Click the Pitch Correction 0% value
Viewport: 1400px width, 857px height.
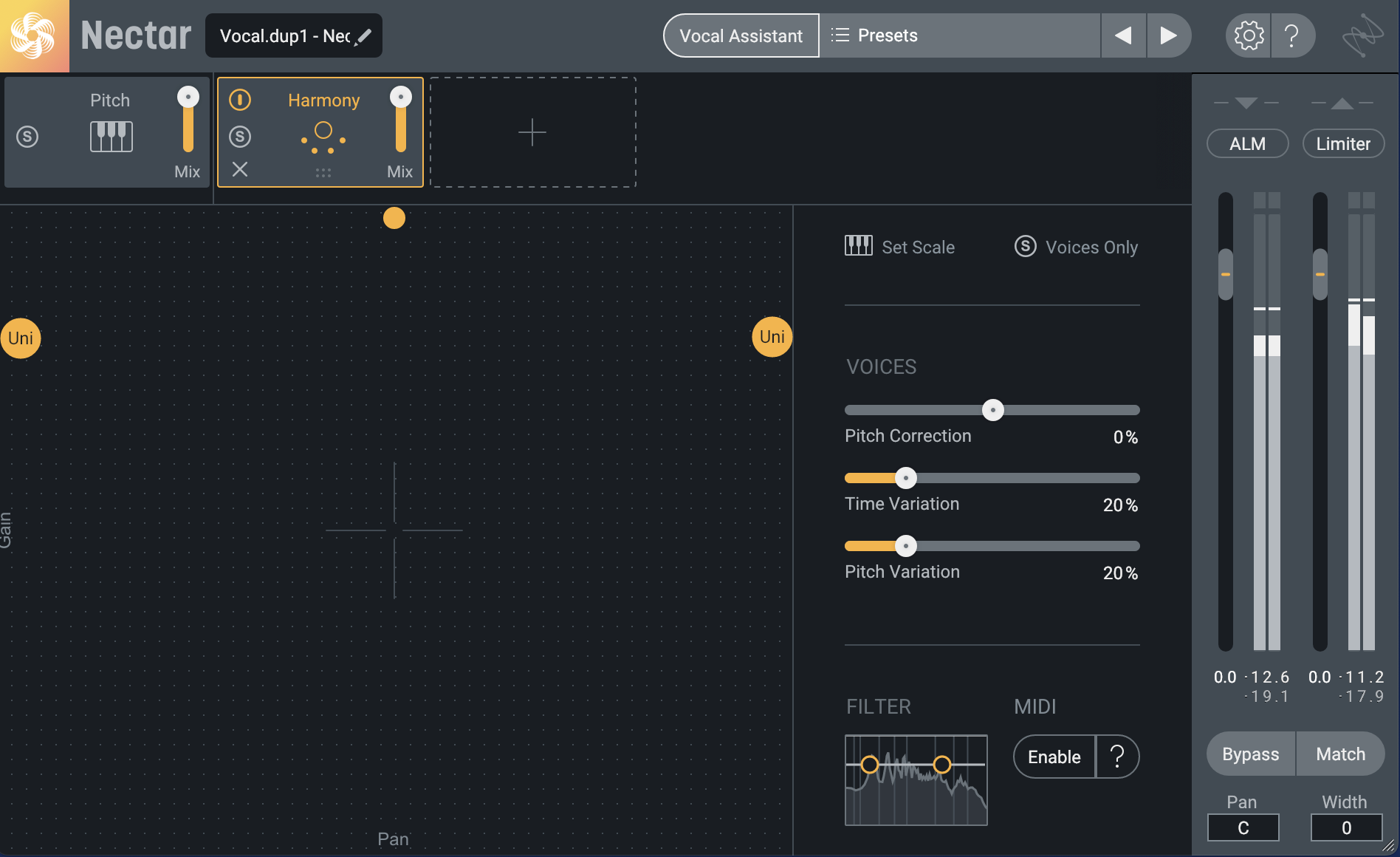(1125, 437)
